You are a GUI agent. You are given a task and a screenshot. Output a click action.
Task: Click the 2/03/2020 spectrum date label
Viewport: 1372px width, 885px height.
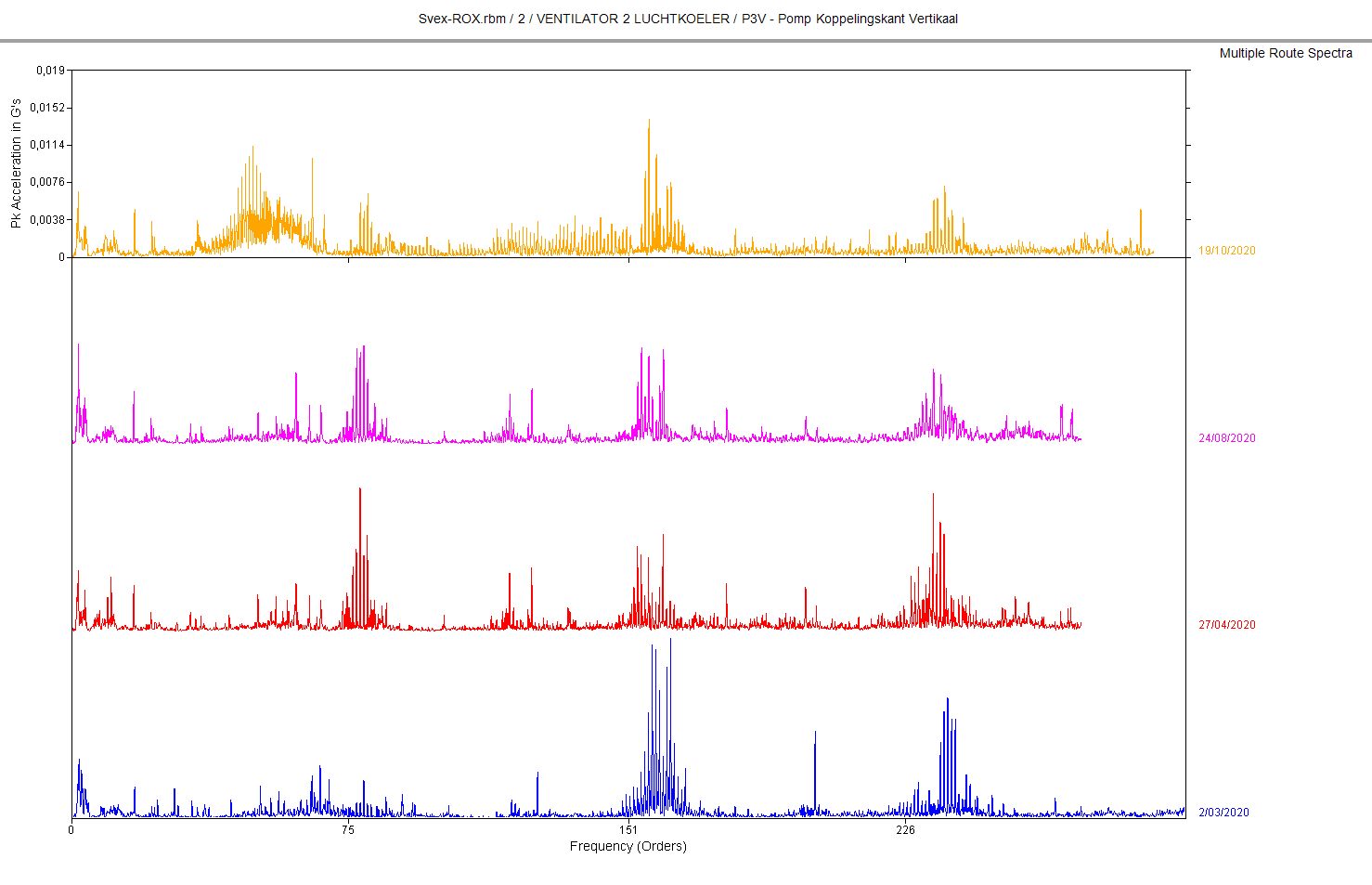tap(1223, 813)
